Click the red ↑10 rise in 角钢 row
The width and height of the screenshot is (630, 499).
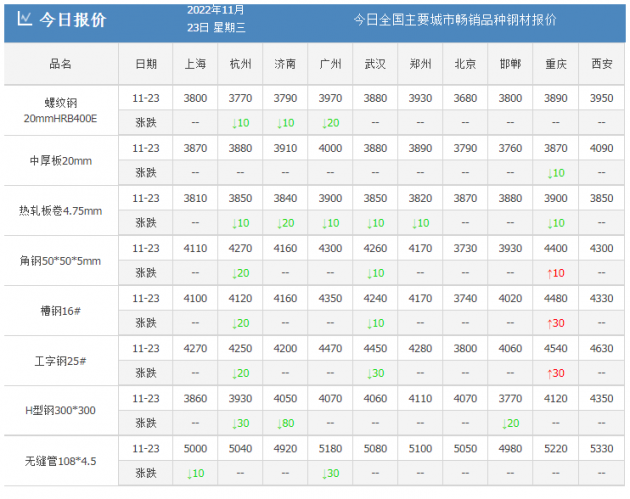coord(556,273)
